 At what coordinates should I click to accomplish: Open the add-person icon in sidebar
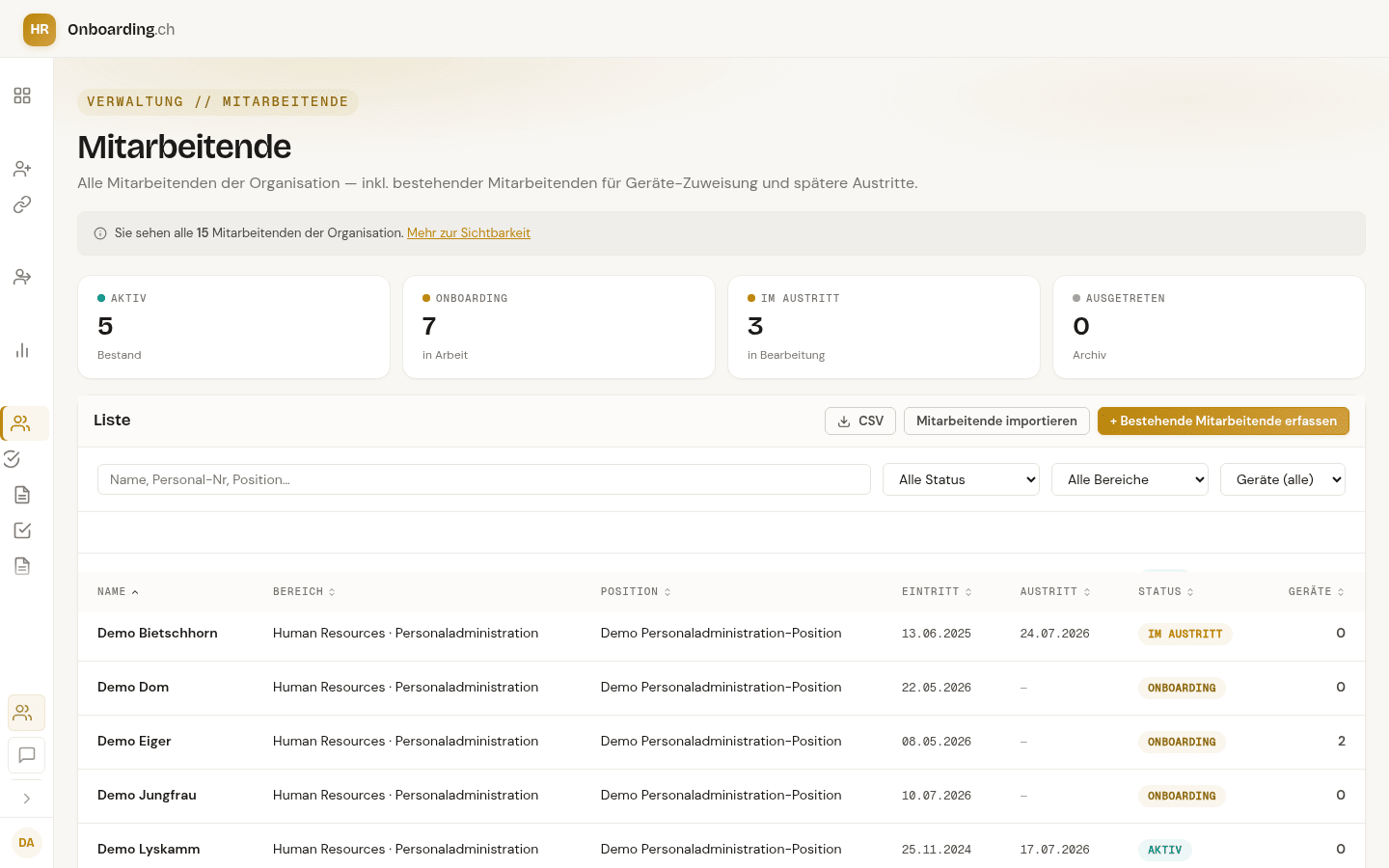click(x=22, y=169)
